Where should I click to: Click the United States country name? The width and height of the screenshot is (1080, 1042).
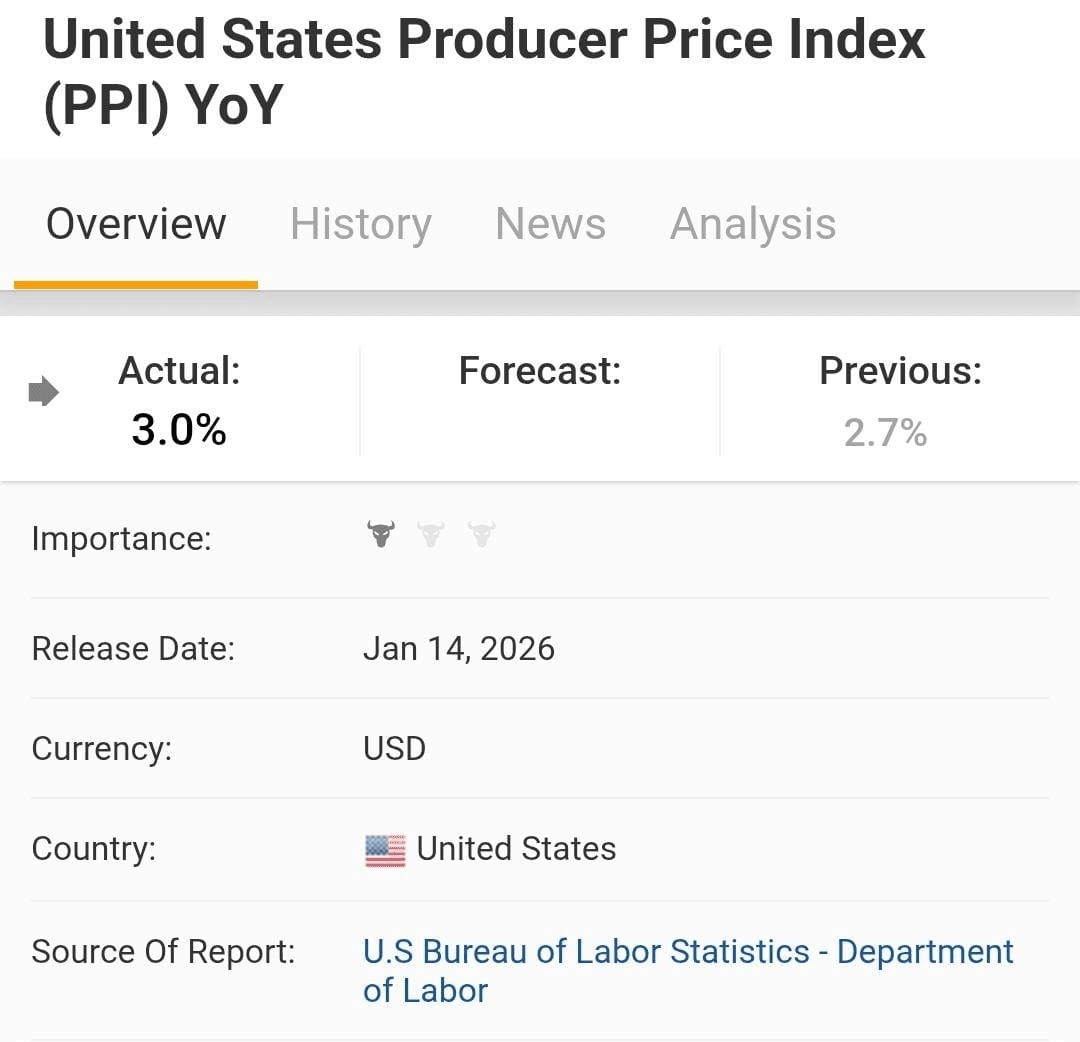point(516,849)
